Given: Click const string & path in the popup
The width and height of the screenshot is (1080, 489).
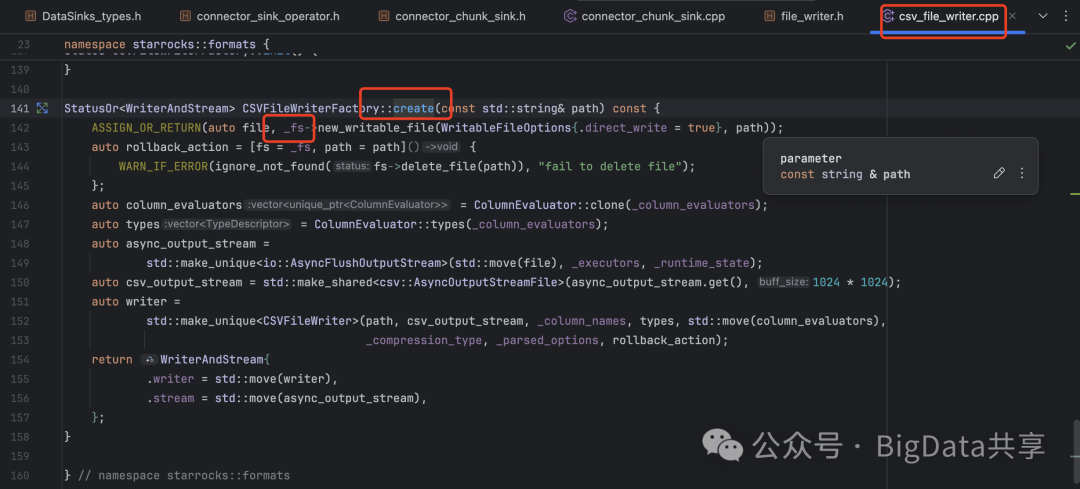Looking at the screenshot, I should tap(845, 174).
